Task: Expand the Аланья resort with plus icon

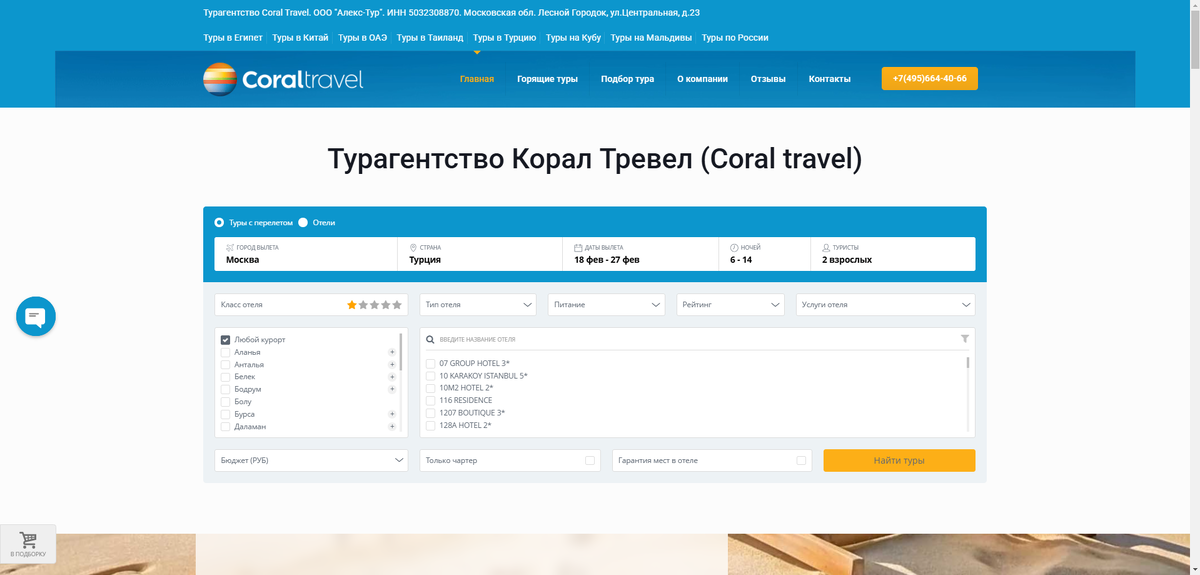Action: point(392,352)
